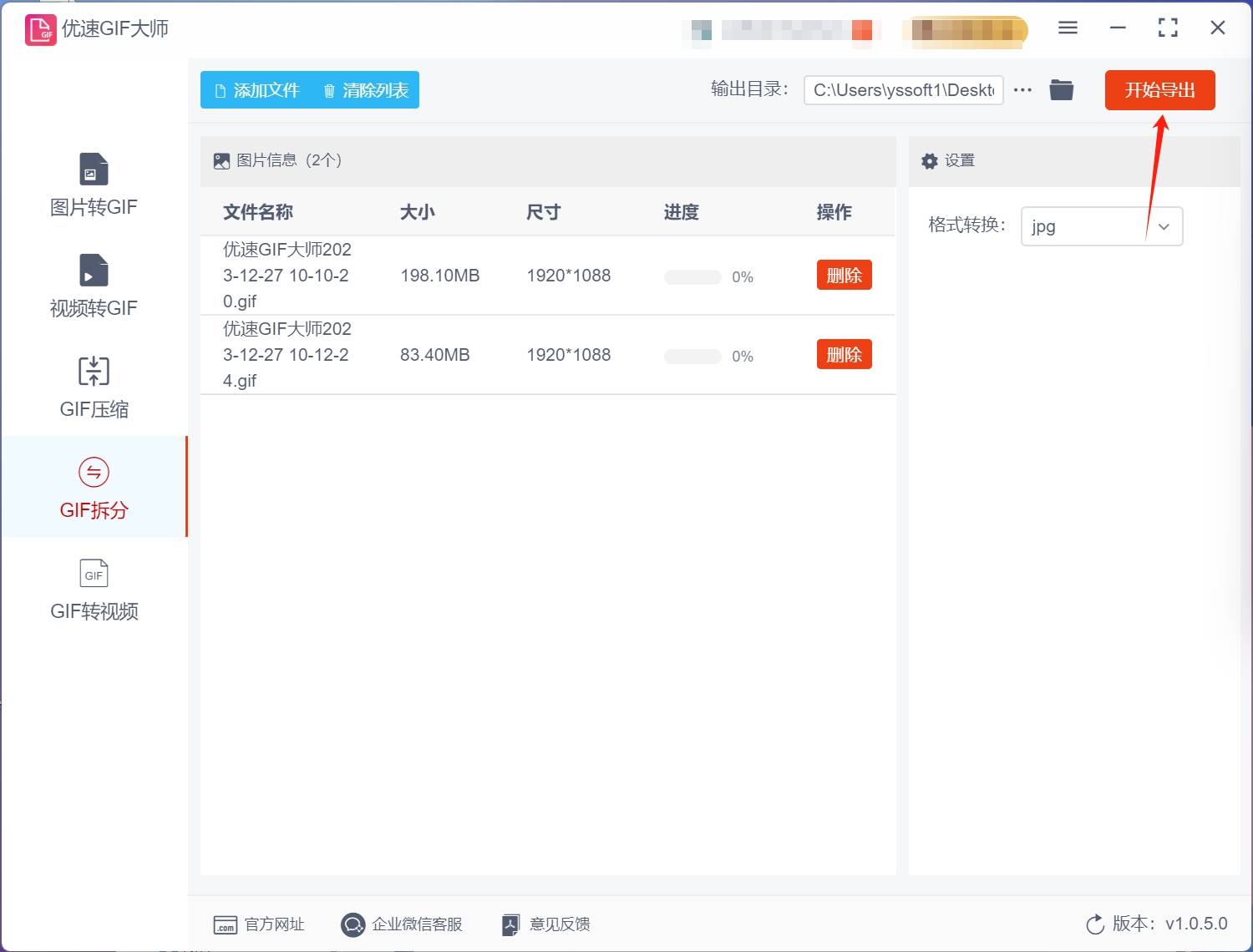Image resolution: width=1253 pixels, height=952 pixels.
Task: Click the 文件名称 column header
Action: tap(258, 212)
